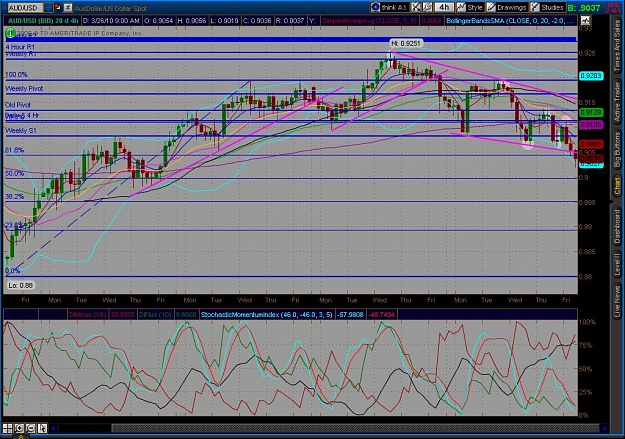The height and width of the screenshot is (439, 625).
Task: Click the Weekly S1 line label
Action: pos(20,130)
